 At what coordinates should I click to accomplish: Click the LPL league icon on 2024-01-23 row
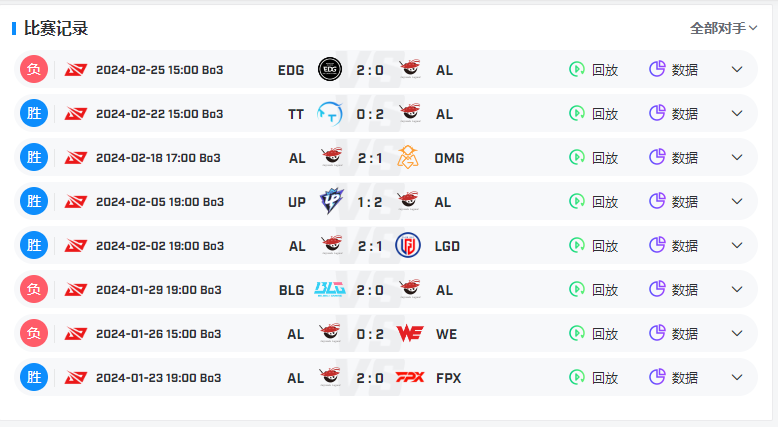coord(76,378)
